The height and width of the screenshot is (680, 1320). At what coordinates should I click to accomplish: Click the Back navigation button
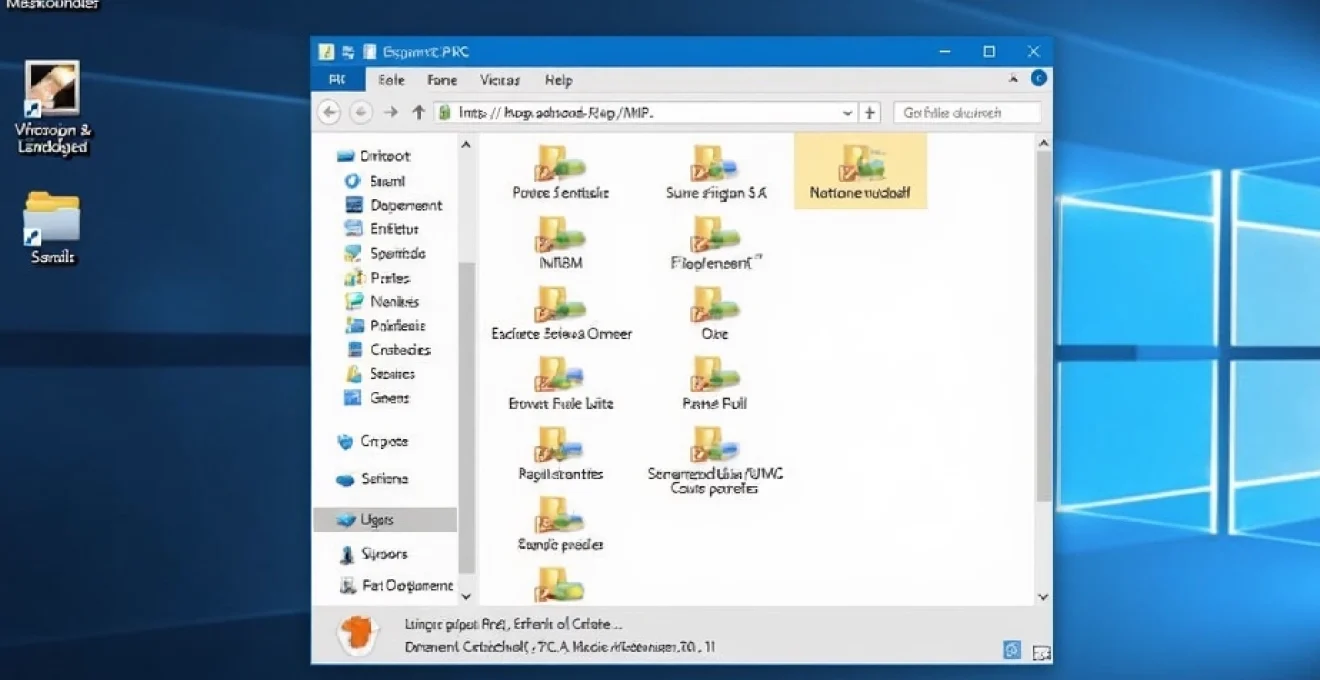point(328,112)
